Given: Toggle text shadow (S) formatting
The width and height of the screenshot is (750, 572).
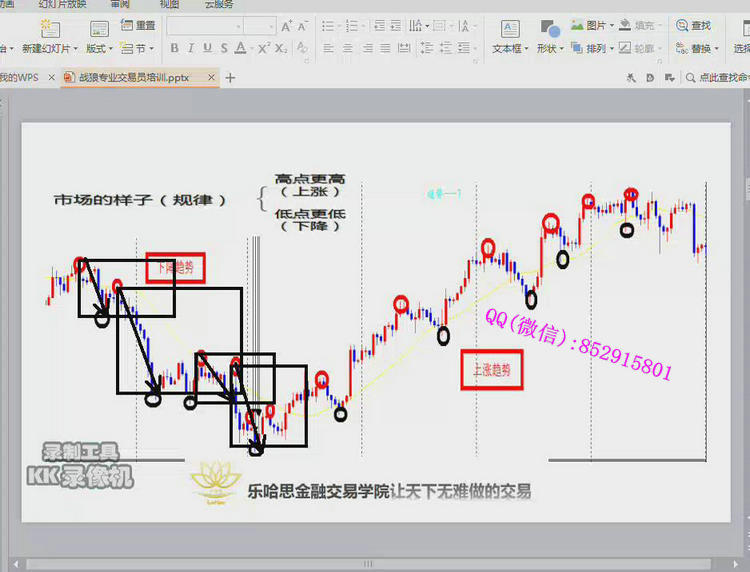Looking at the screenshot, I should click(224, 48).
